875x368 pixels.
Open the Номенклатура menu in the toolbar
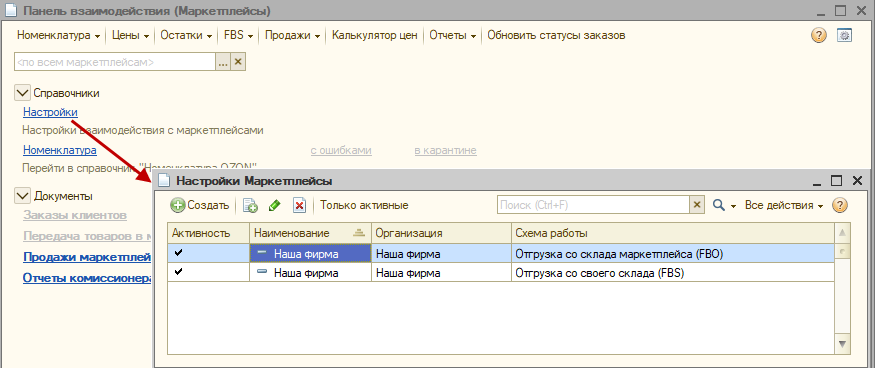[x=59, y=36]
